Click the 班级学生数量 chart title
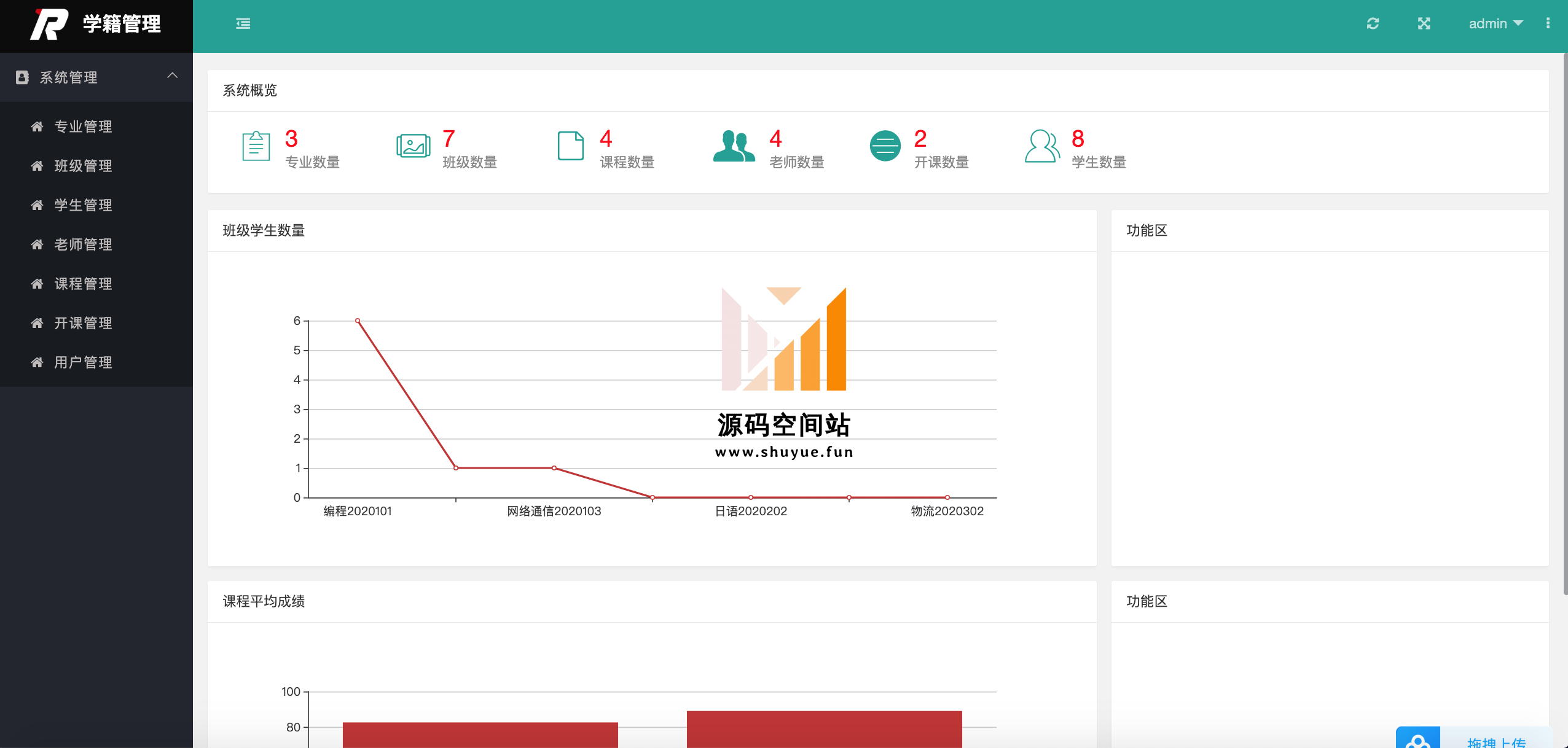The width and height of the screenshot is (1568, 748). 264,231
